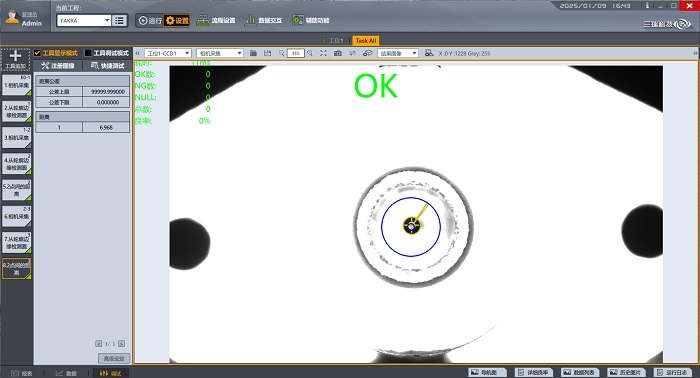Open the result image dropdown
The width and height of the screenshot is (700, 378).
coord(398,53)
